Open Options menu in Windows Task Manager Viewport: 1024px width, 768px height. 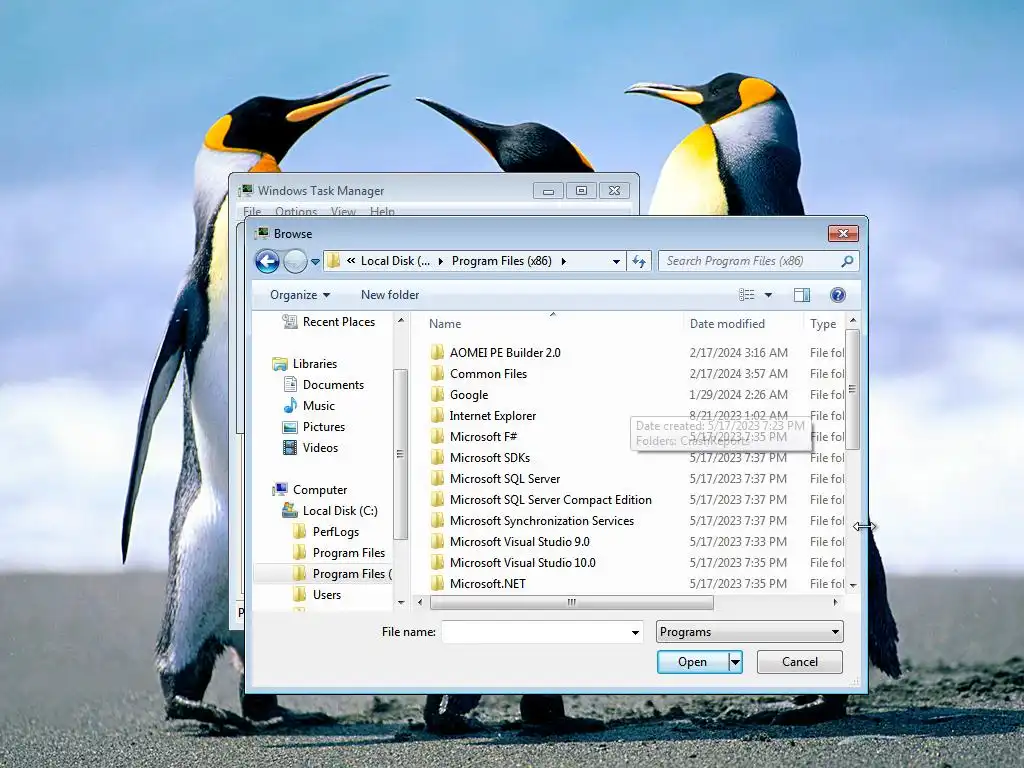296,212
